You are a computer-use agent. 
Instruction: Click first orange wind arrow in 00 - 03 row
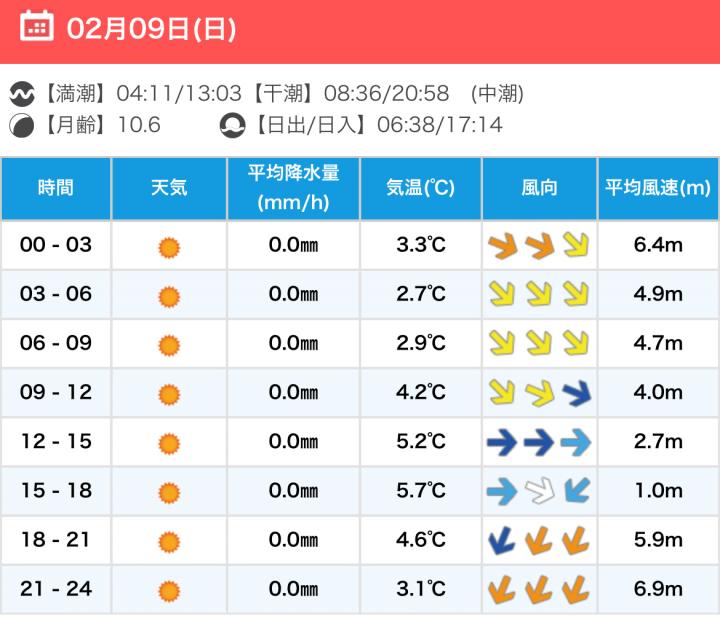coord(502,245)
